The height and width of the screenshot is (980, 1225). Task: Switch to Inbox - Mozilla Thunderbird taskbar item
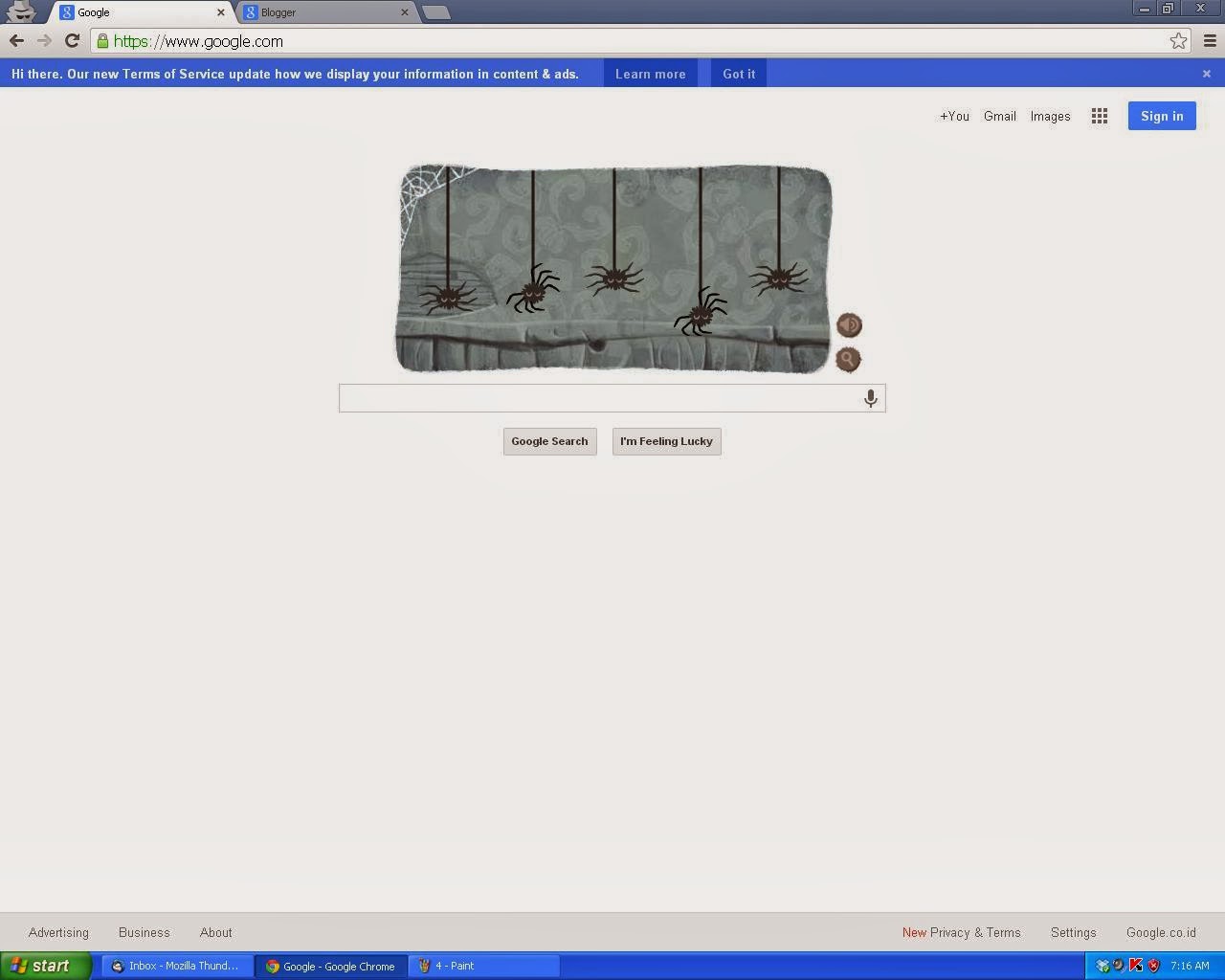177,966
